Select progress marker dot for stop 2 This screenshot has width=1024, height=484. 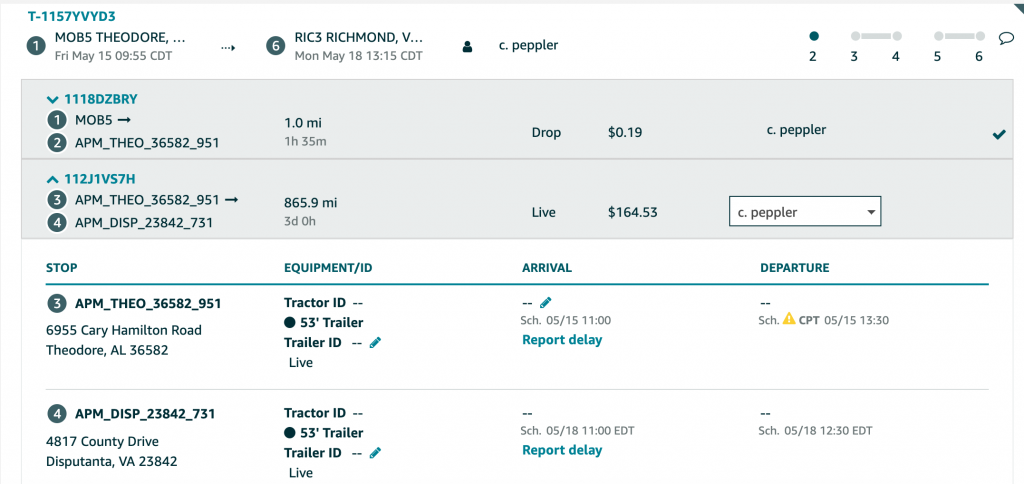[814, 37]
